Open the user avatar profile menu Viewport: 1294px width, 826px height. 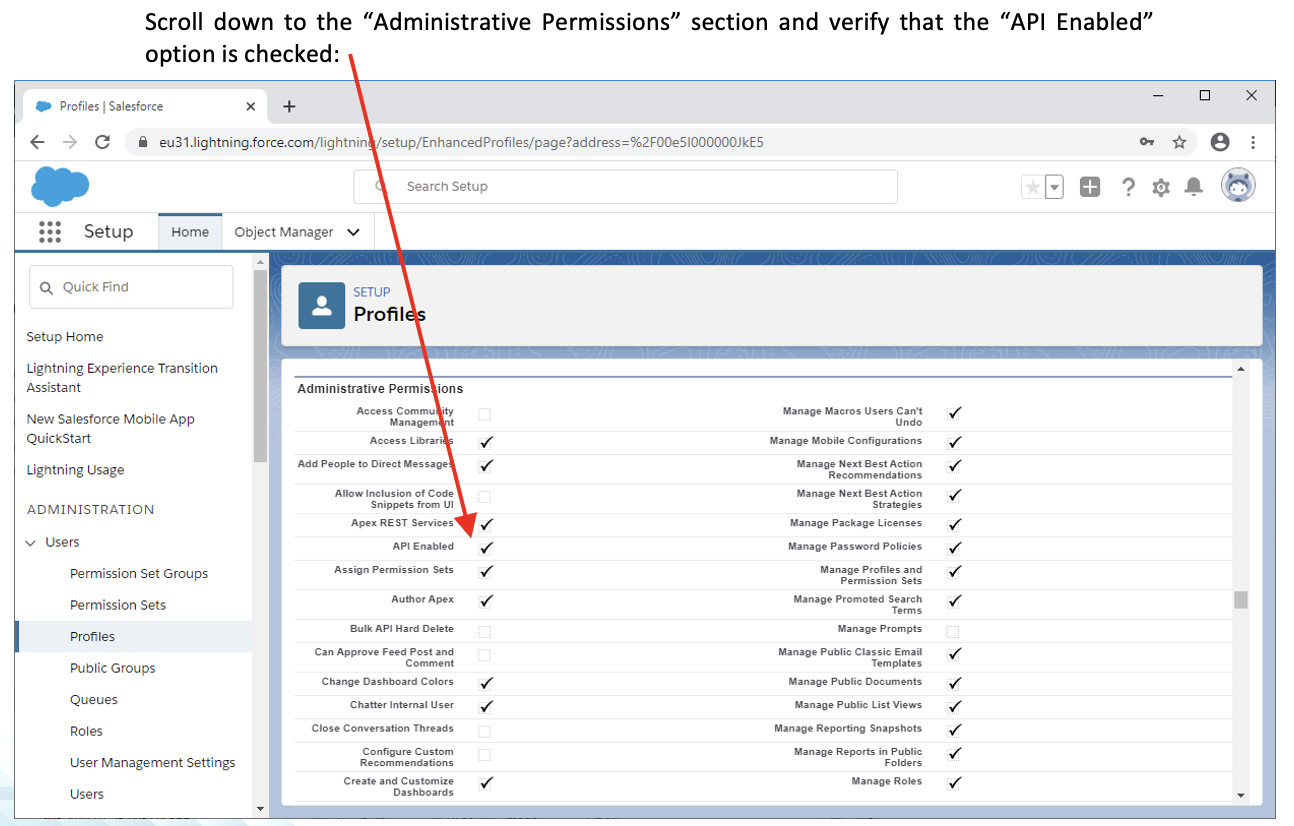(x=1238, y=186)
